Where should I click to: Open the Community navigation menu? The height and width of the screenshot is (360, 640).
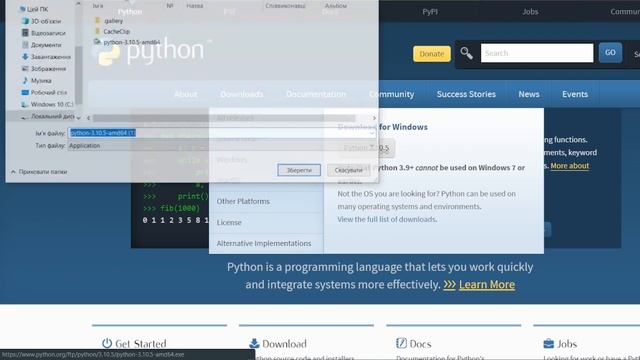click(391, 94)
